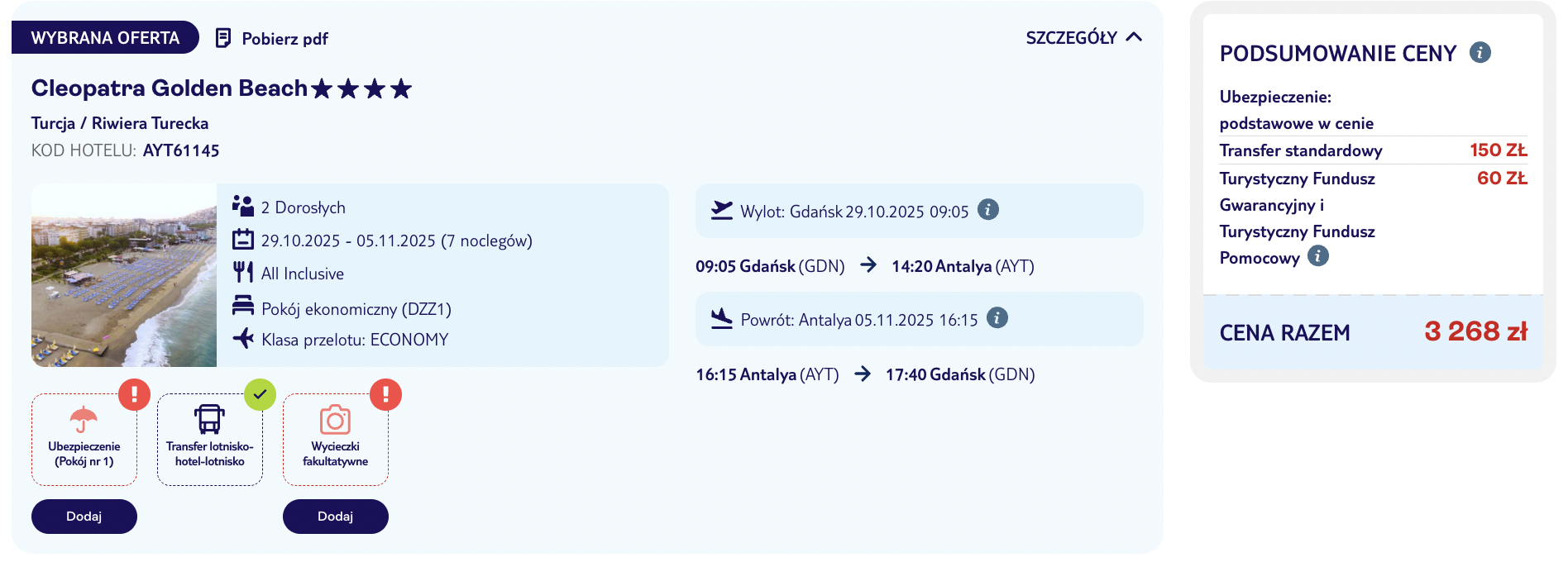This screenshot has width=1568, height=562.
Task: Open info icon next to return flight
Action: [x=997, y=318]
